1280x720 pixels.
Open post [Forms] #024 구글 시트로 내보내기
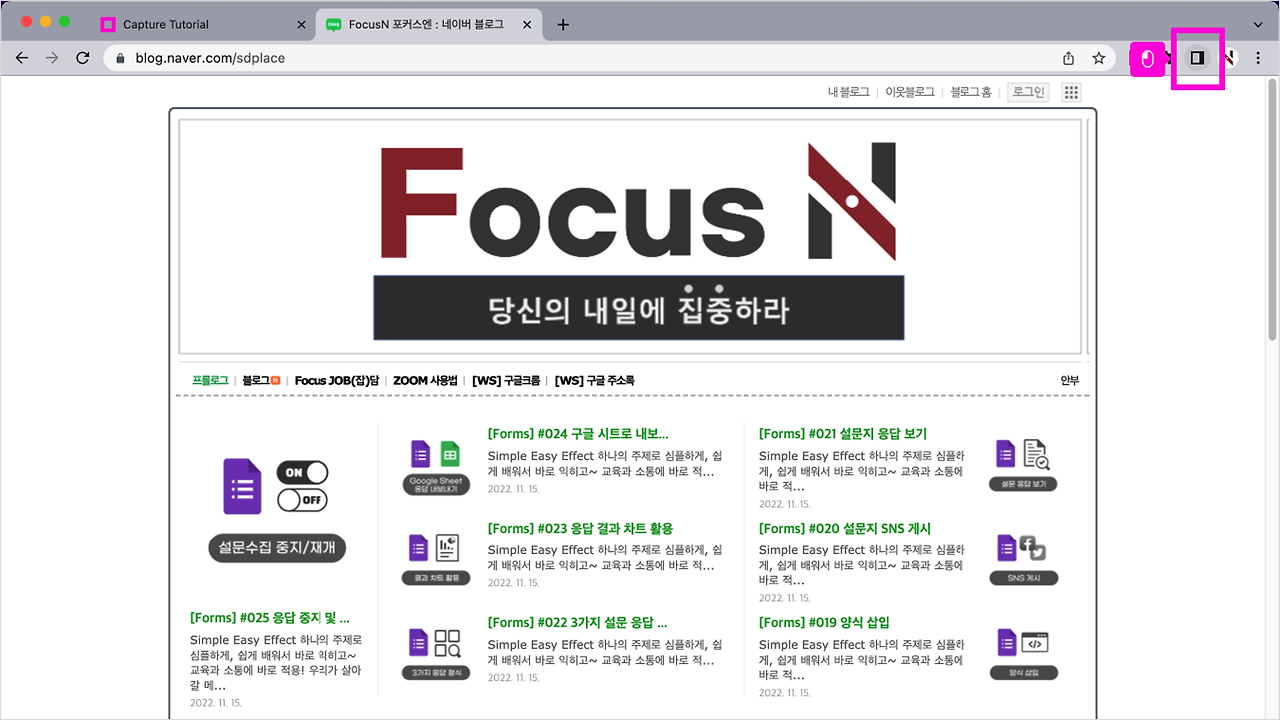[x=580, y=433]
